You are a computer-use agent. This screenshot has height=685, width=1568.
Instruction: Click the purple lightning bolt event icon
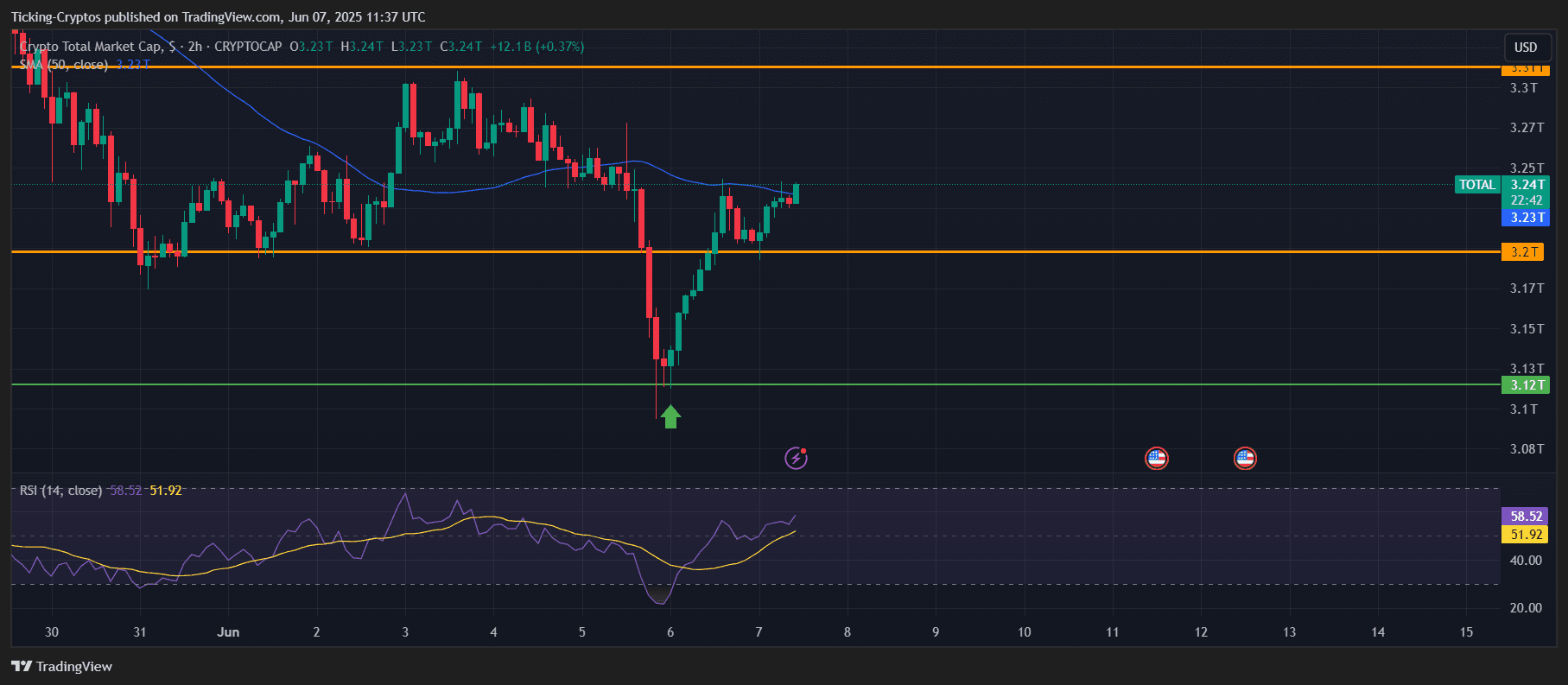796,458
